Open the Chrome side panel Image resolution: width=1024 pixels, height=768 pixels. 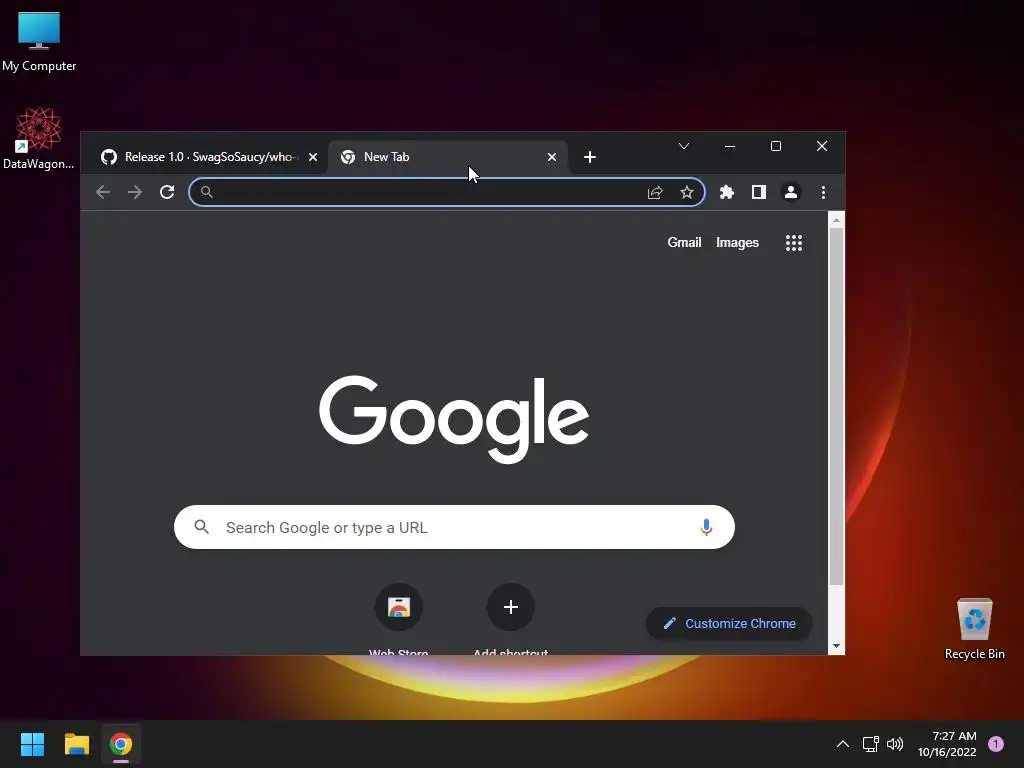pyautogui.click(x=758, y=192)
